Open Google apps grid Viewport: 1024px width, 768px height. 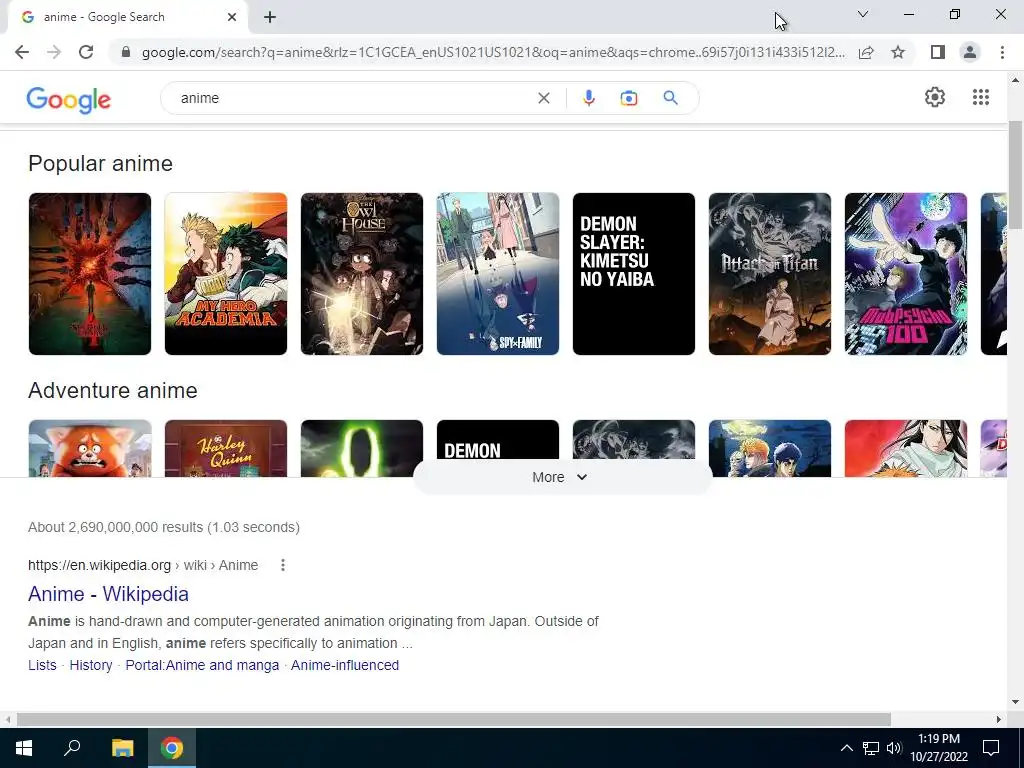click(x=980, y=97)
